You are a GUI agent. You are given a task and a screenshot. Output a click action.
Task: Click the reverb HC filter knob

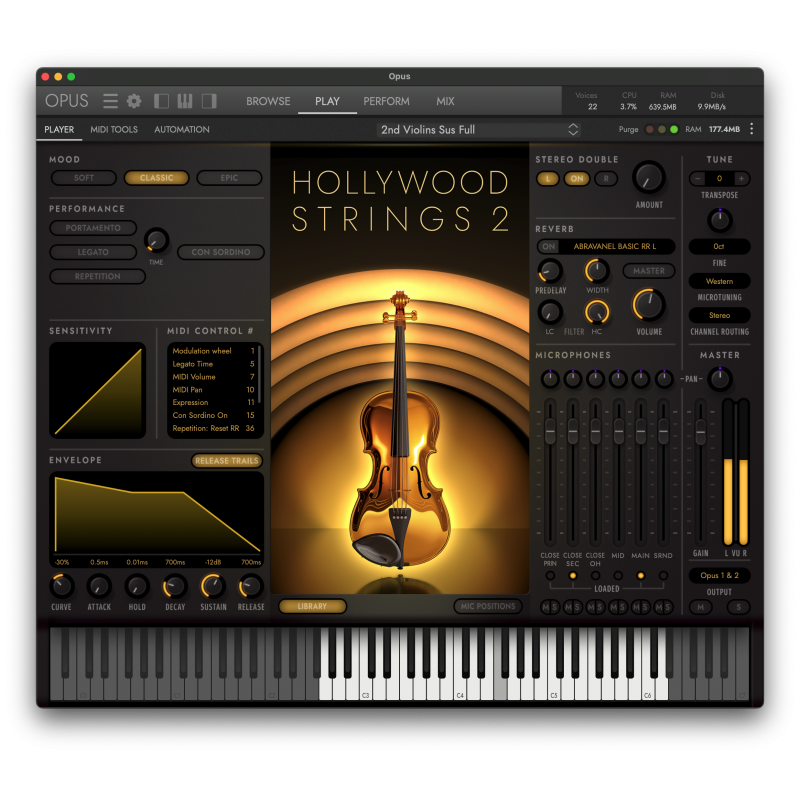(x=596, y=312)
